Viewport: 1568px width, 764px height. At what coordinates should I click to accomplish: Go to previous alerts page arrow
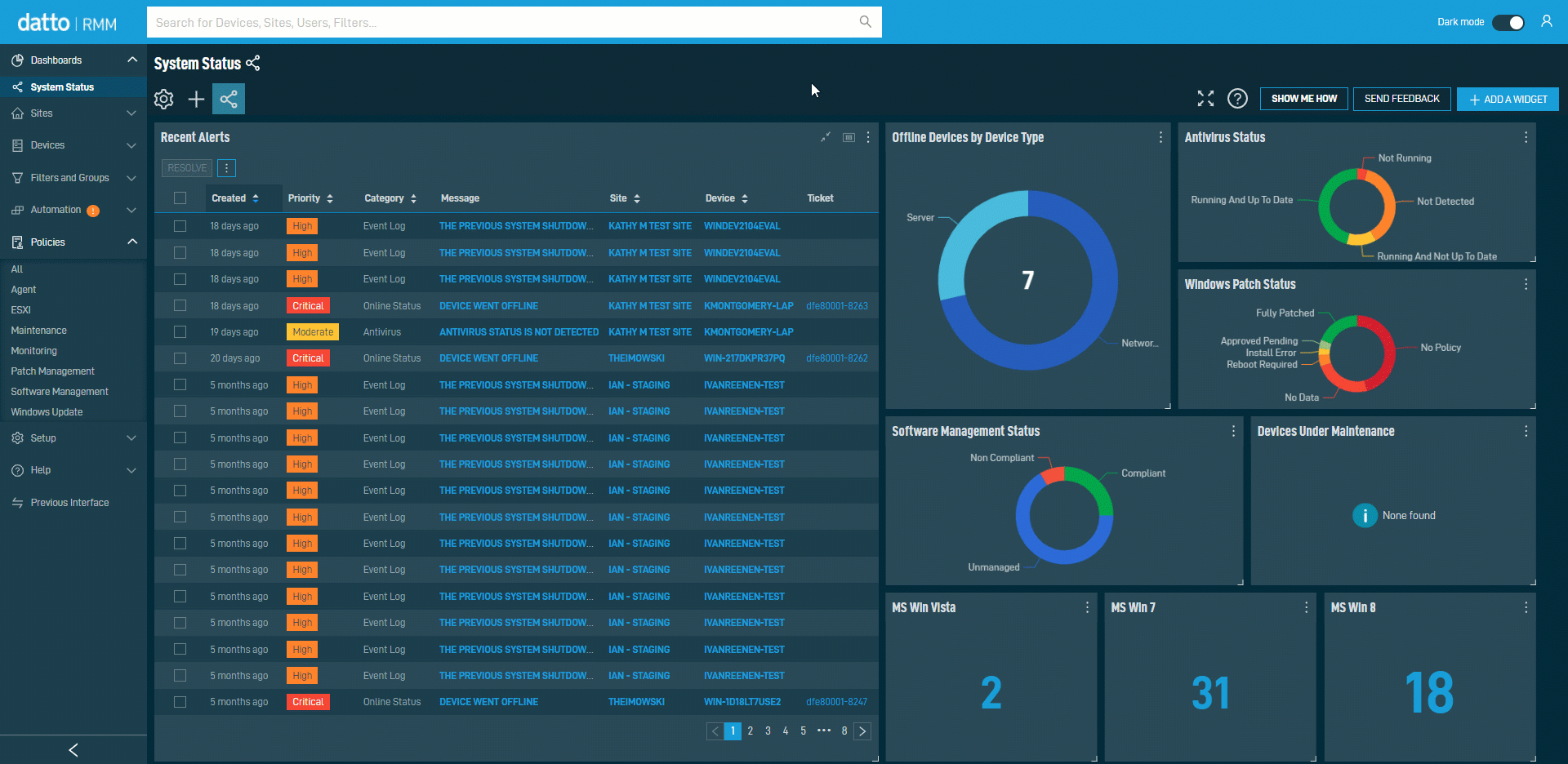point(715,731)
